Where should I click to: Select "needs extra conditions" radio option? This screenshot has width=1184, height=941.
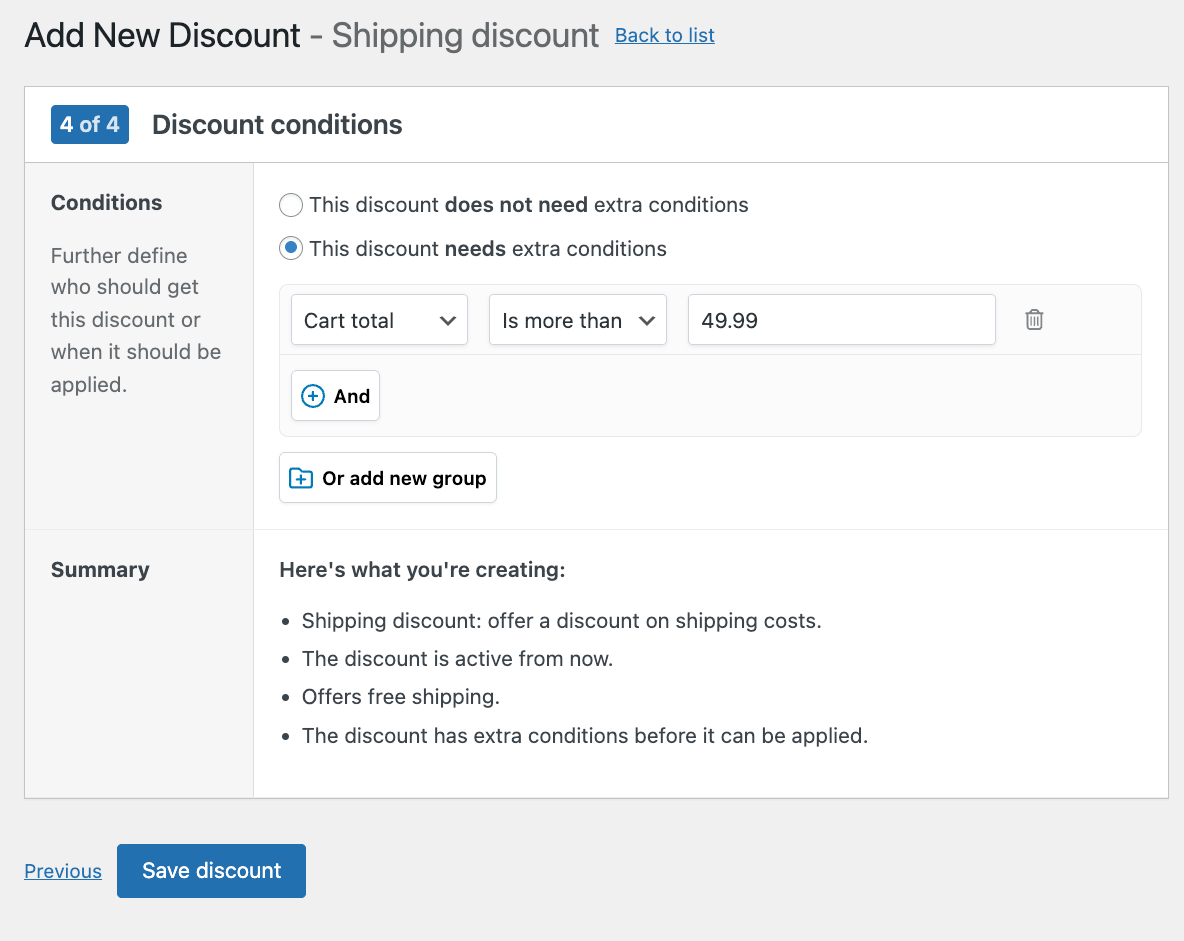(x=291, y=249)
